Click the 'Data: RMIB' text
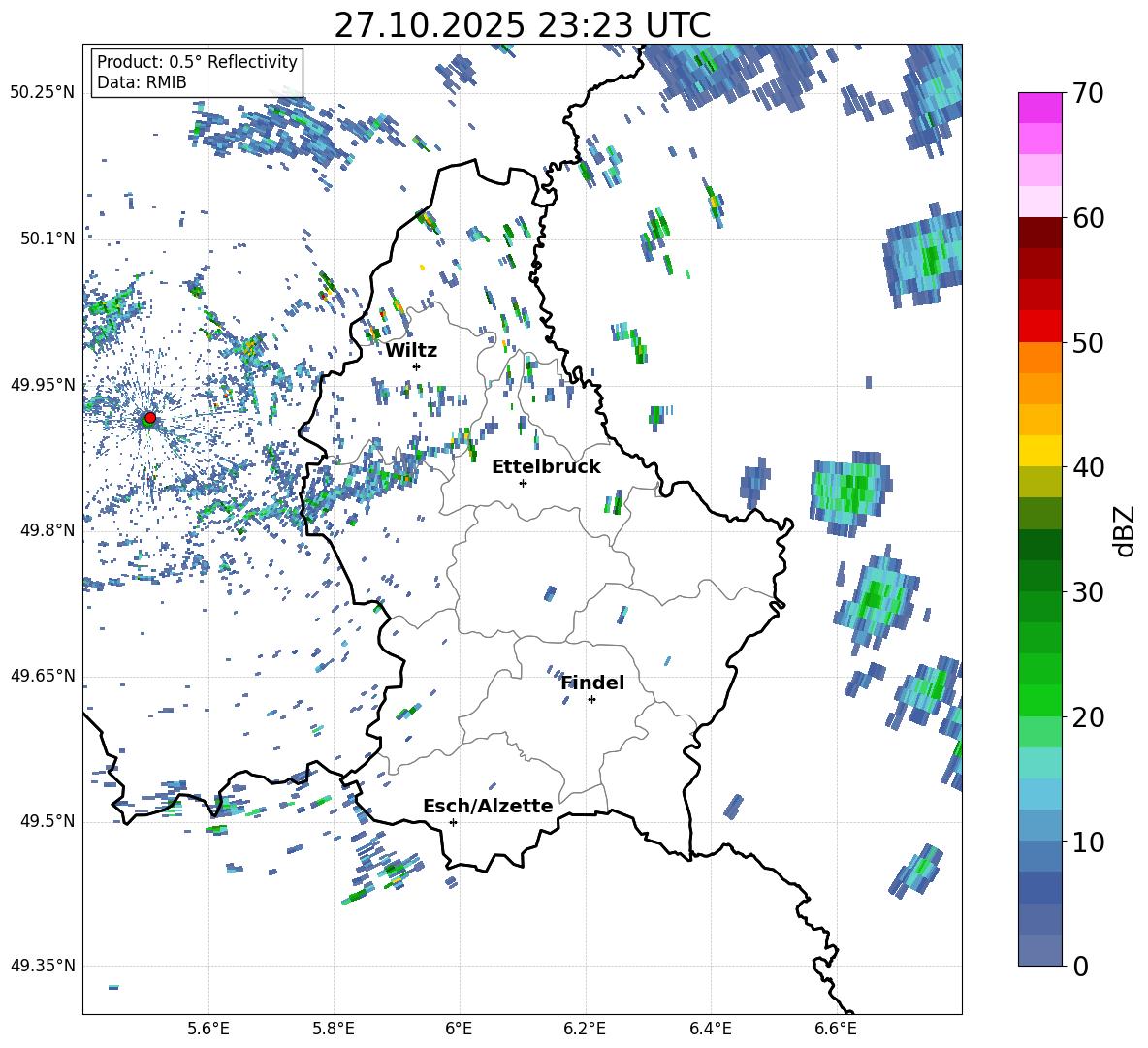 pos(142,82)
